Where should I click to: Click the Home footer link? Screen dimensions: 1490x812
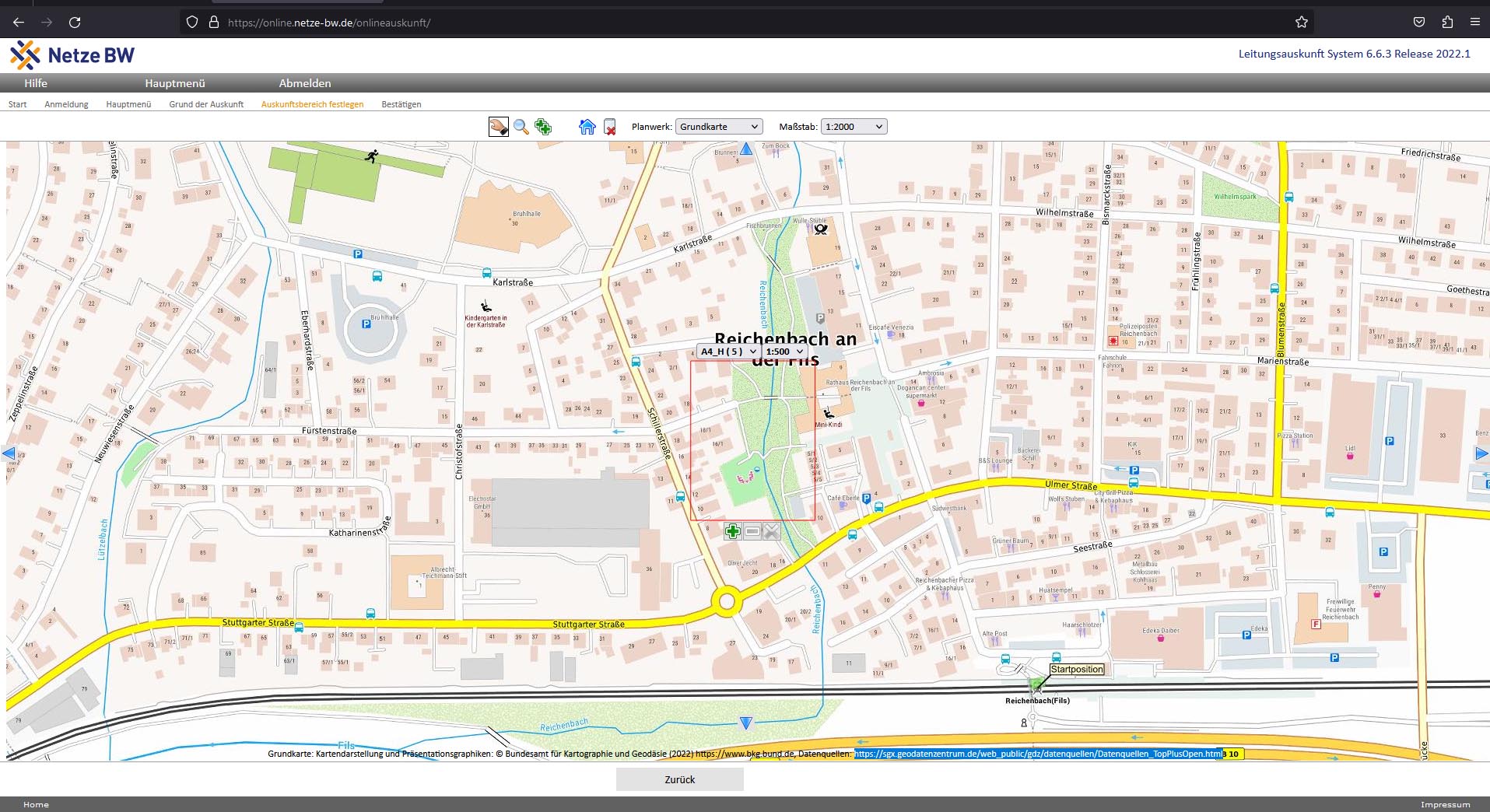(x=36, y=804)
